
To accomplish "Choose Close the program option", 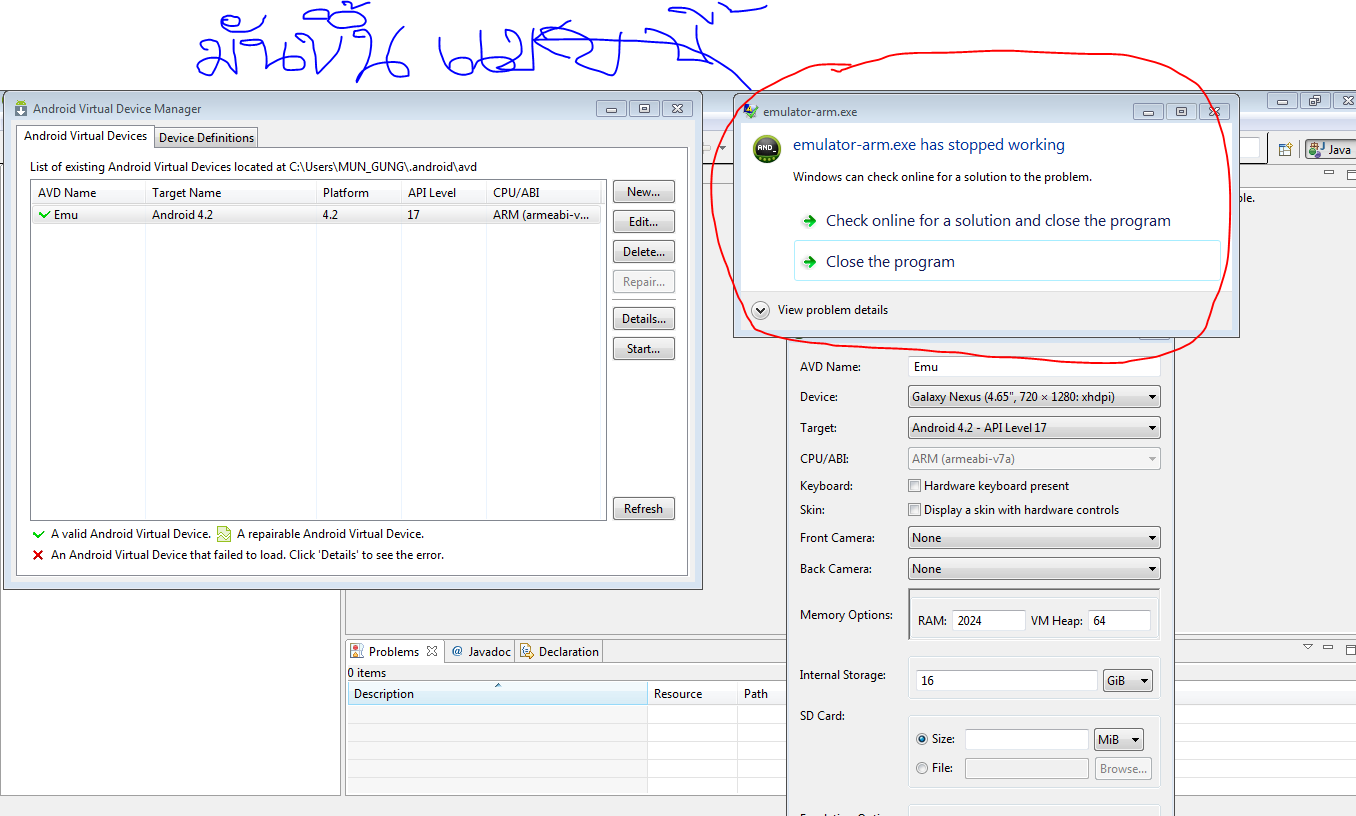I will (x=1007, y=261).
